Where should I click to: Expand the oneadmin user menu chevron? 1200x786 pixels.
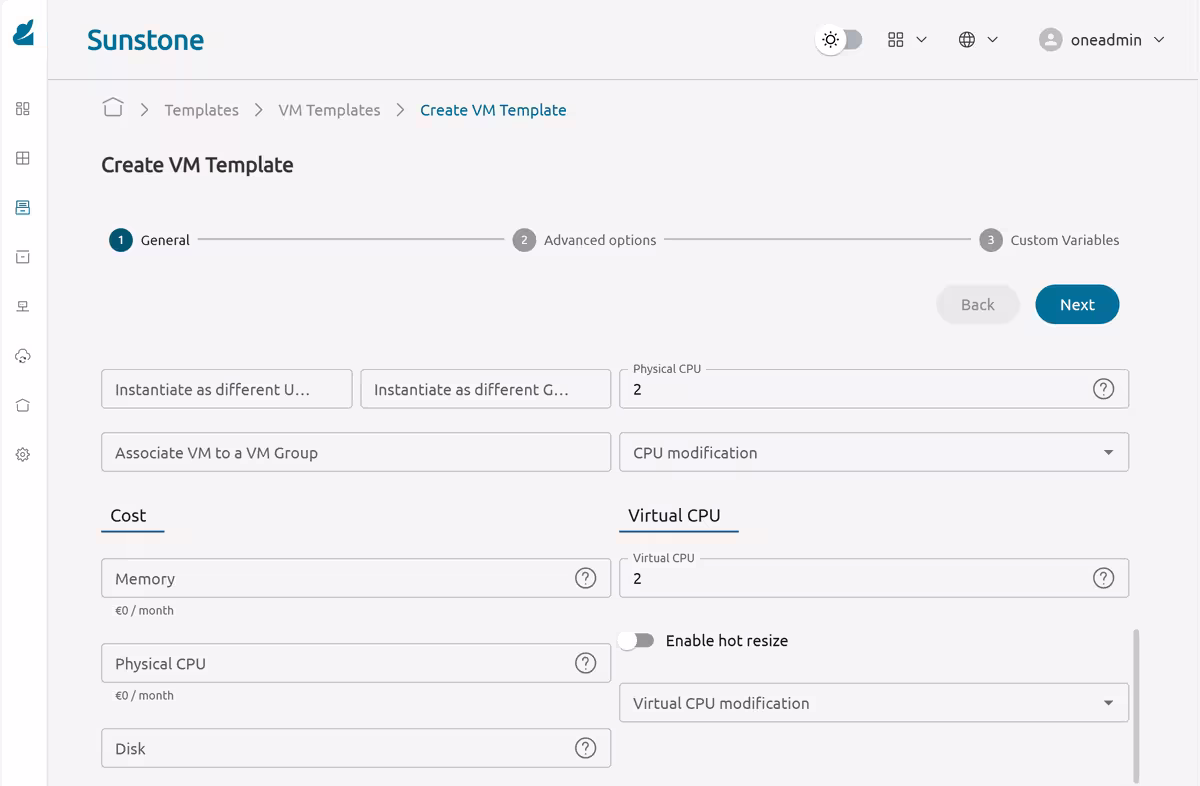pyautogui.click(x=1159, y=40)
